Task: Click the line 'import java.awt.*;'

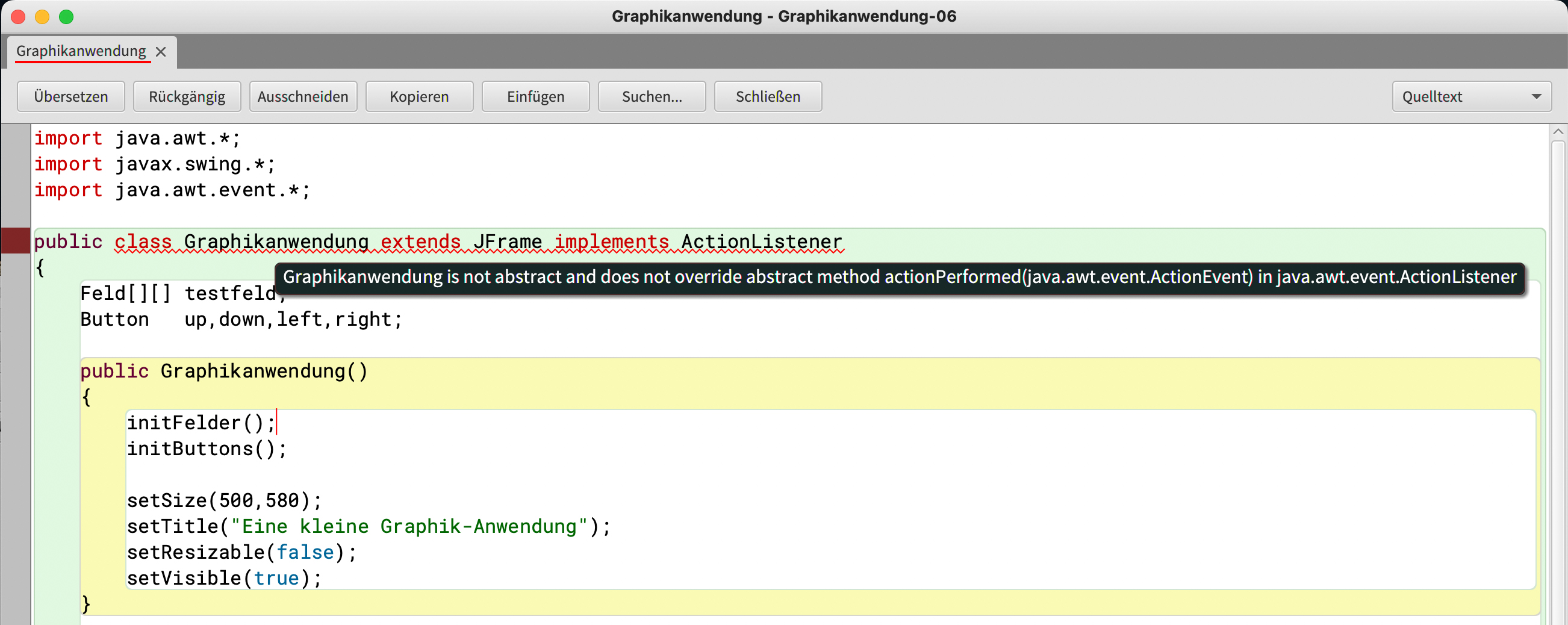Action: pyautogui.click(x=137, y=138)
